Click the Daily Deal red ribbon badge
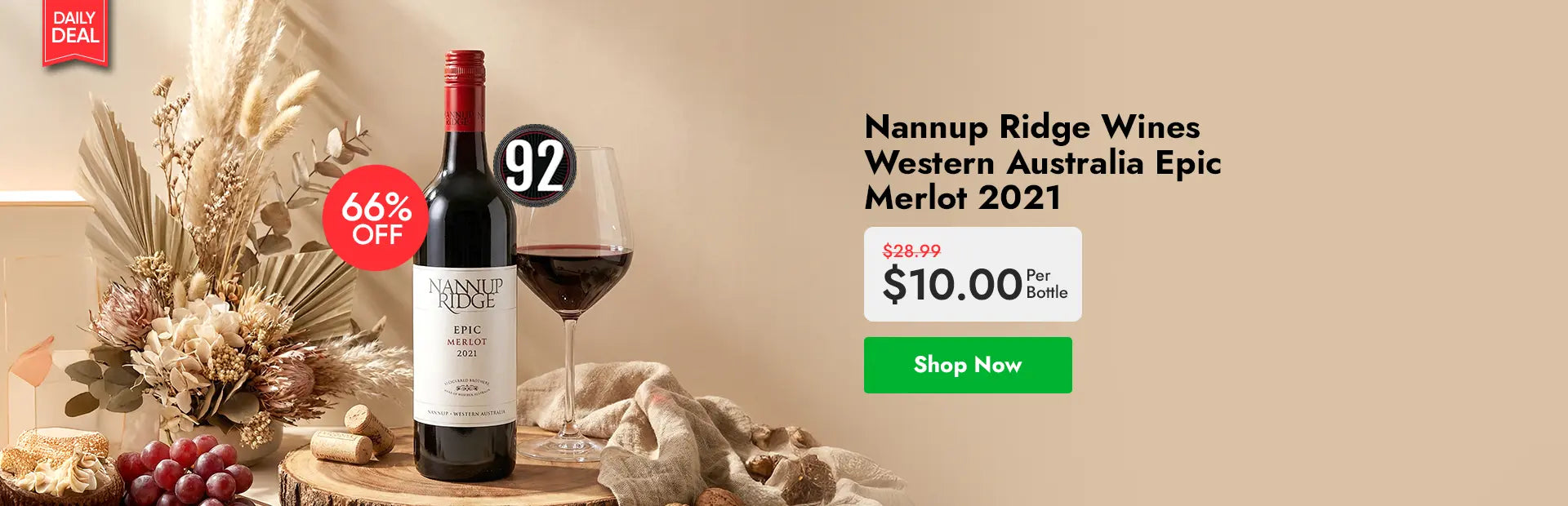The image size is (1568, 506). point(75,31)
